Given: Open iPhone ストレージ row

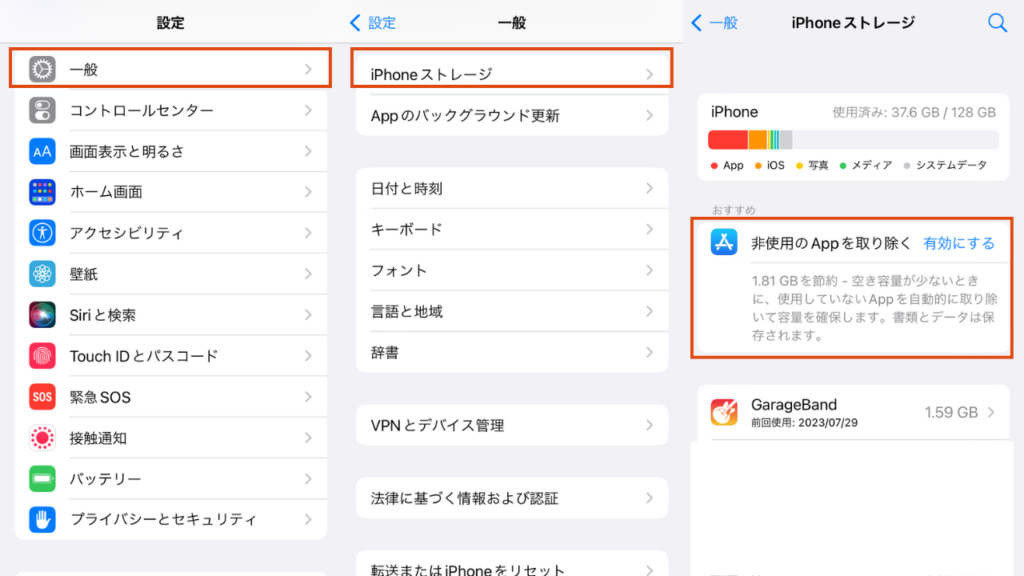Looking at the screenshot, I should [x=512, y=72].
